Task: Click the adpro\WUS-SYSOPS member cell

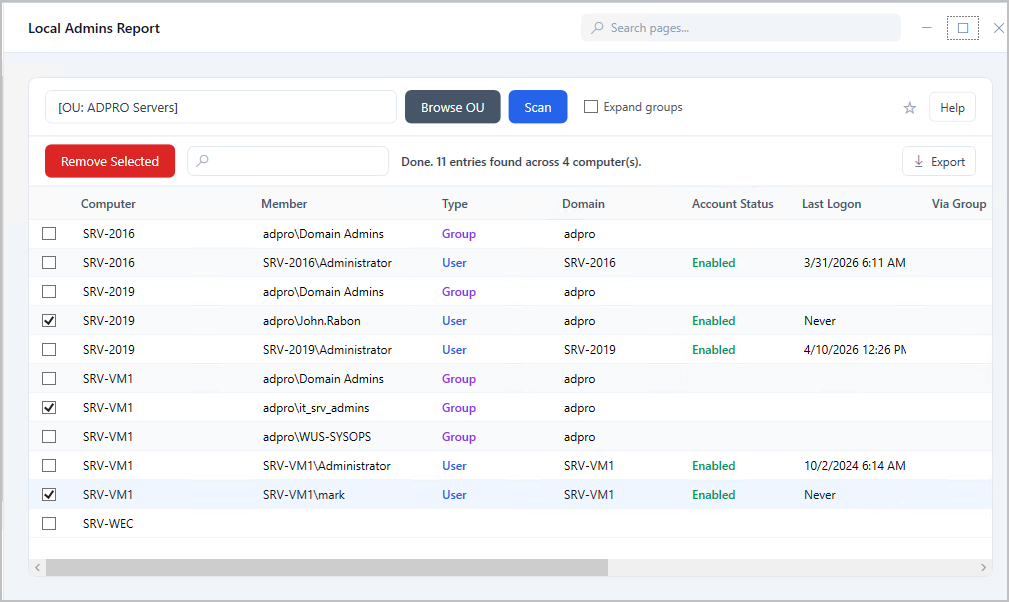Action: point(317,437)
